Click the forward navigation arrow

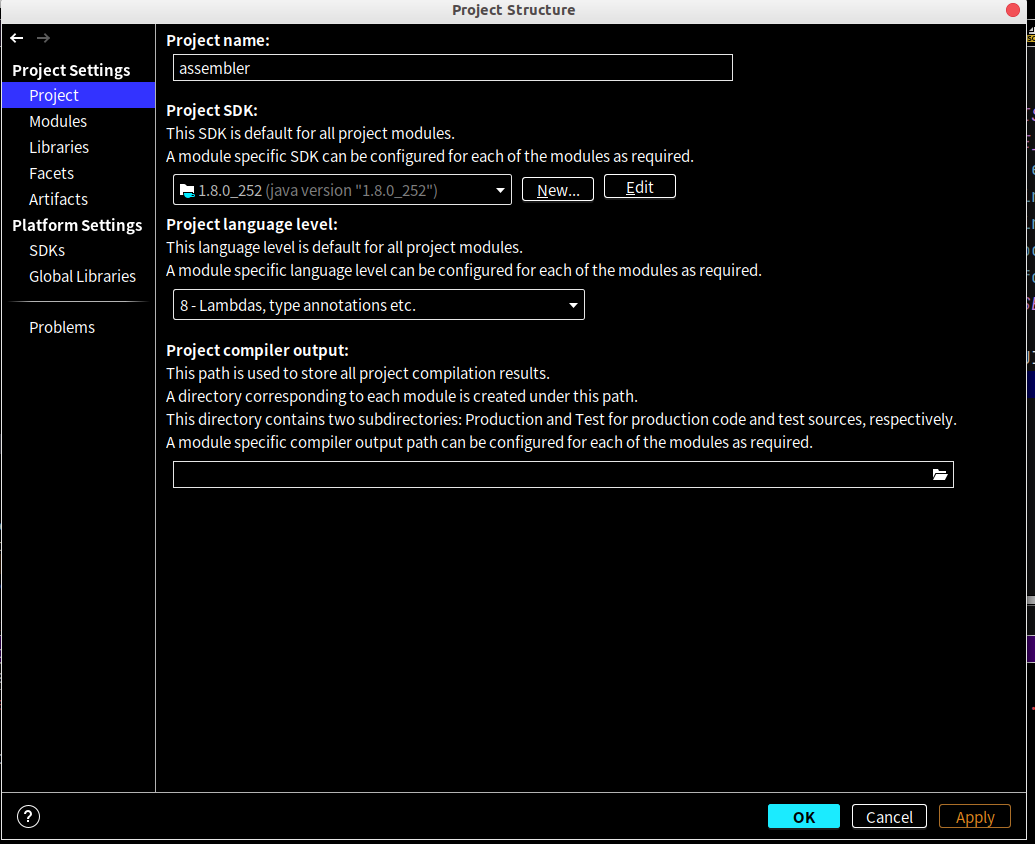pos(43,38)
